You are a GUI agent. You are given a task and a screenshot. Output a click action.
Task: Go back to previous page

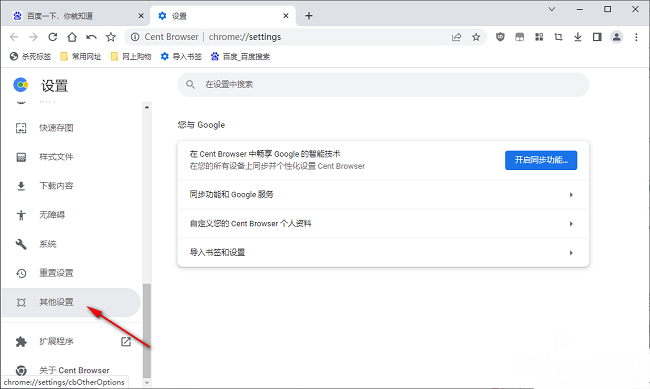pos(14,37)
